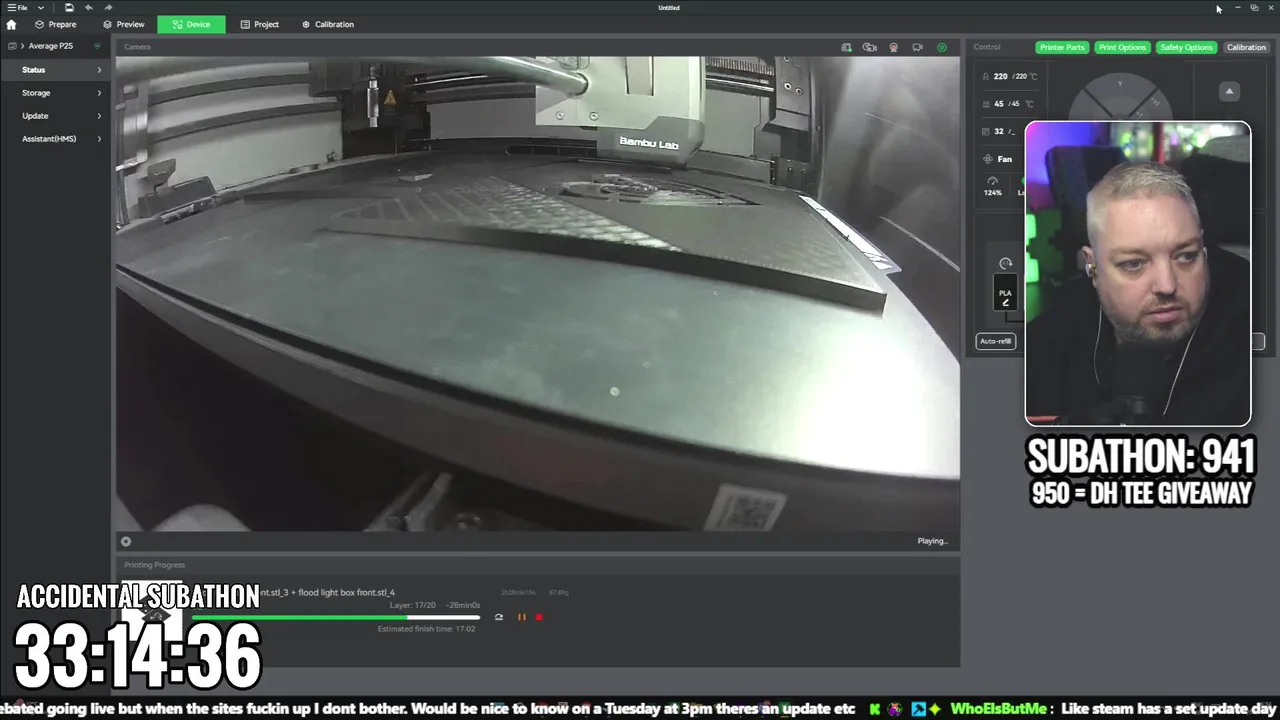Click the SD card status icon

coord(846,47)
